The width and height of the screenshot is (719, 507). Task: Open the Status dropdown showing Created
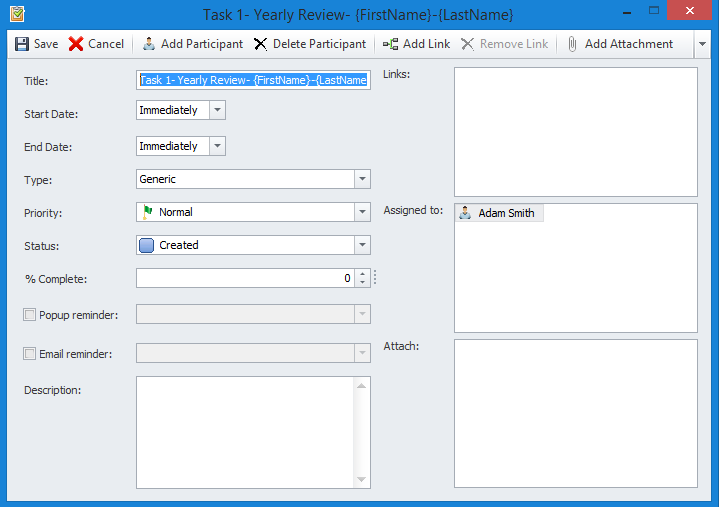[x=362, y=245]
